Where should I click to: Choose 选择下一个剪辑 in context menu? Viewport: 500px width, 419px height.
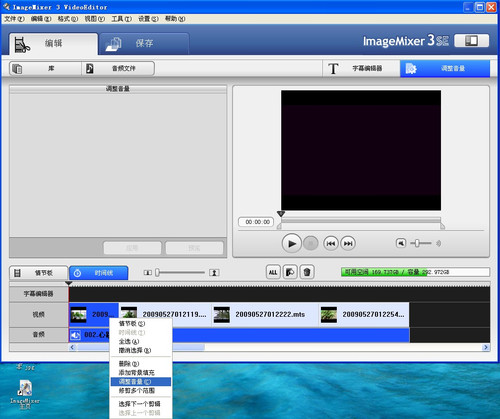(x=140, y=404)
